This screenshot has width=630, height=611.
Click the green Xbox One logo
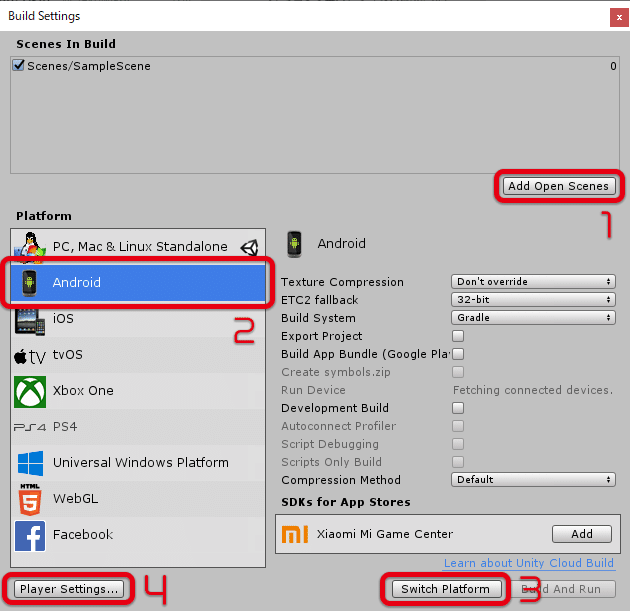pyautogui.click(x=30, y=392)
